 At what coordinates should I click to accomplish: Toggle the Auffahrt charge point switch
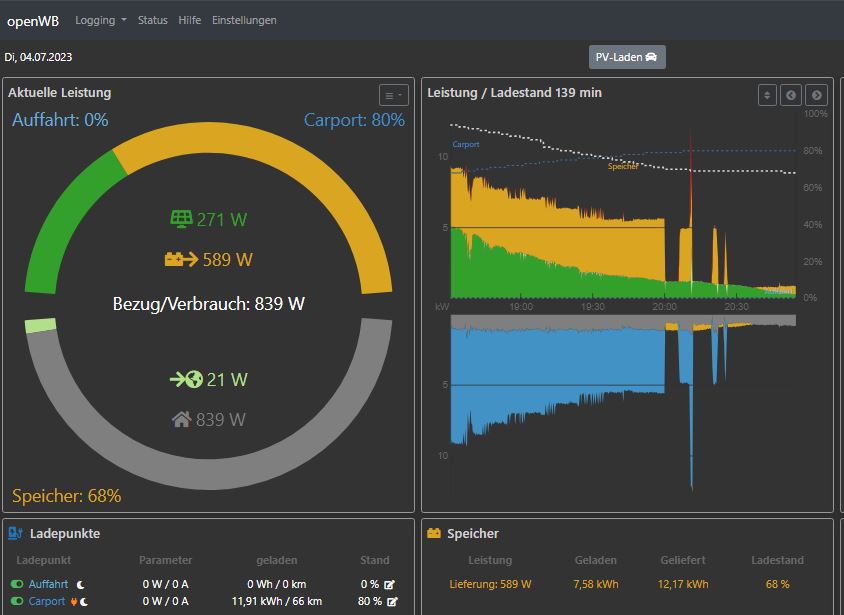click(x=17, y=584)
